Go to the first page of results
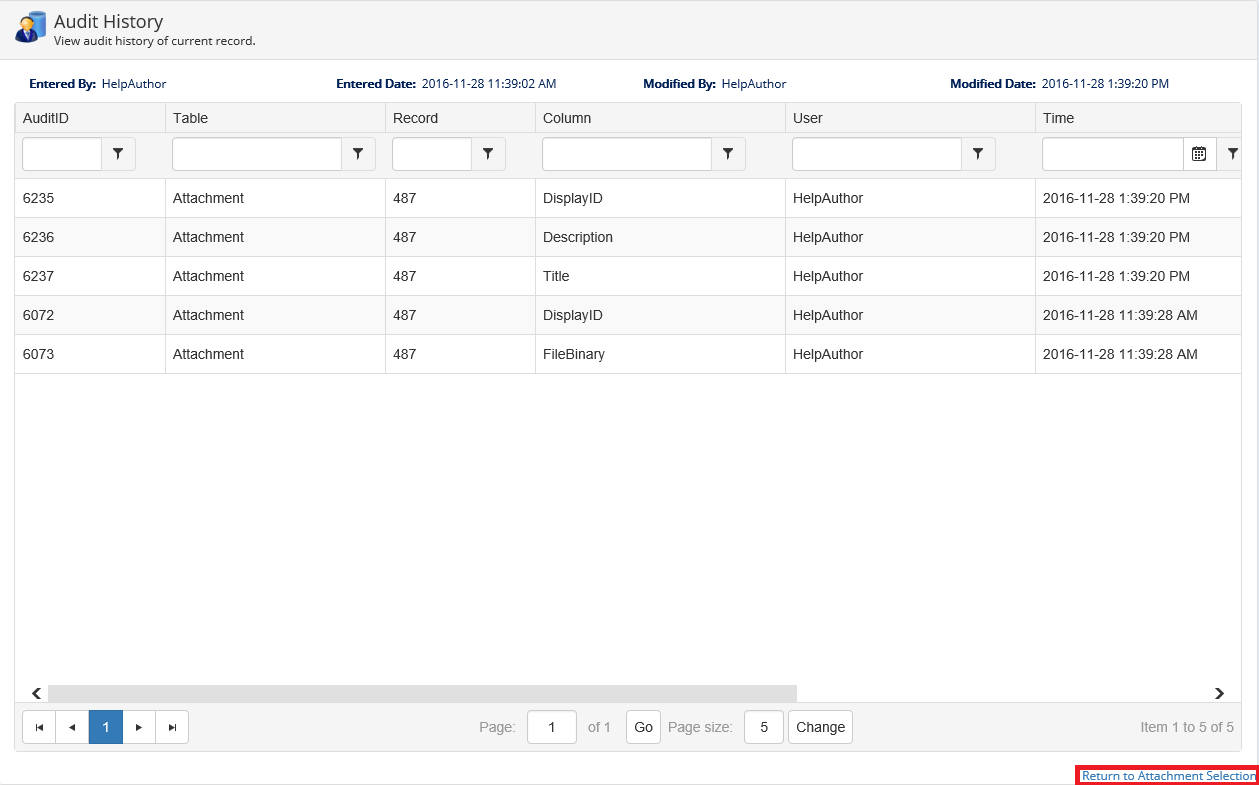The image size is (1259, 785). coord(39,727)
